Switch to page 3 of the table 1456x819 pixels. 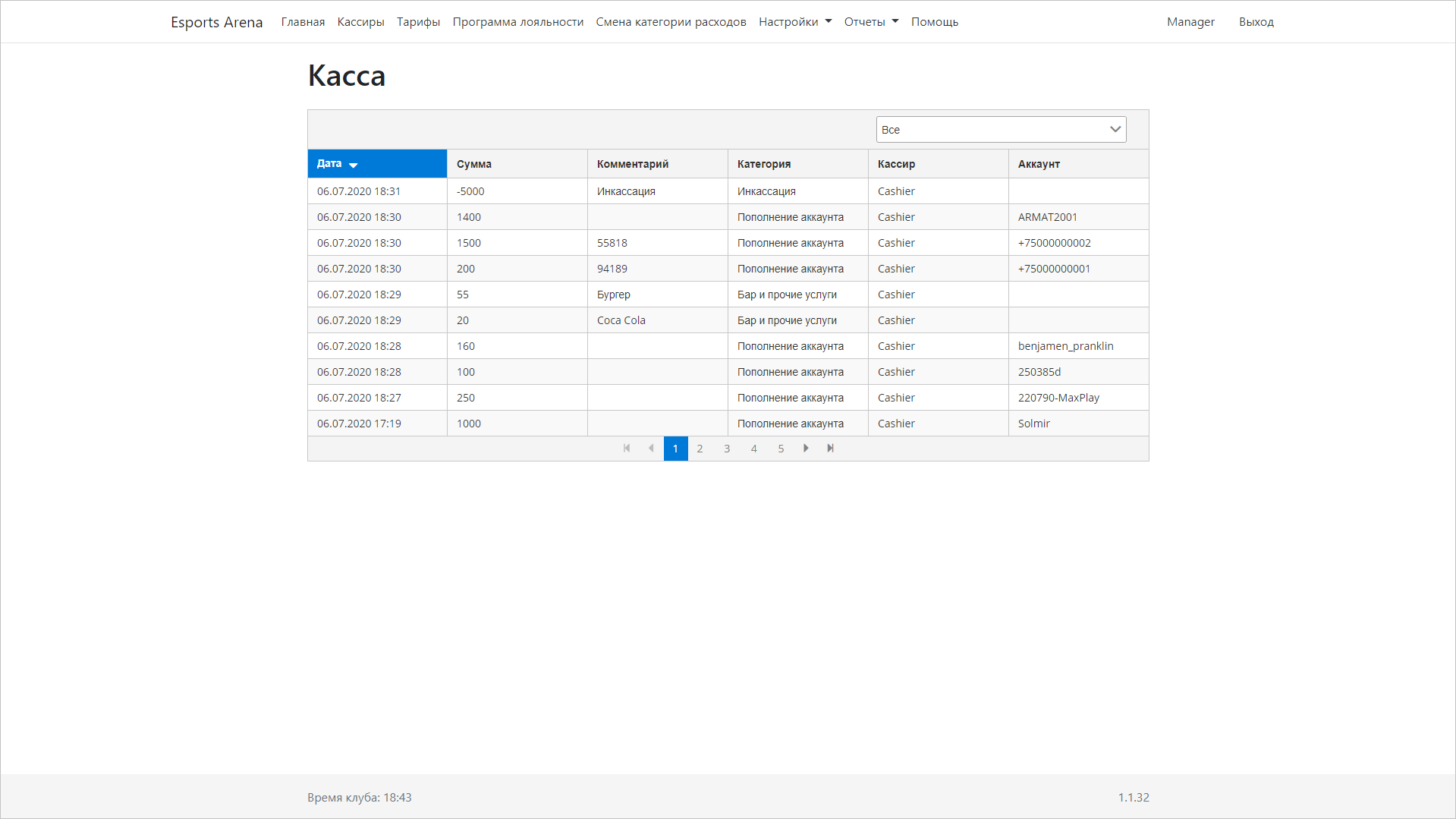pyautogui.click(x=726, y=449)
